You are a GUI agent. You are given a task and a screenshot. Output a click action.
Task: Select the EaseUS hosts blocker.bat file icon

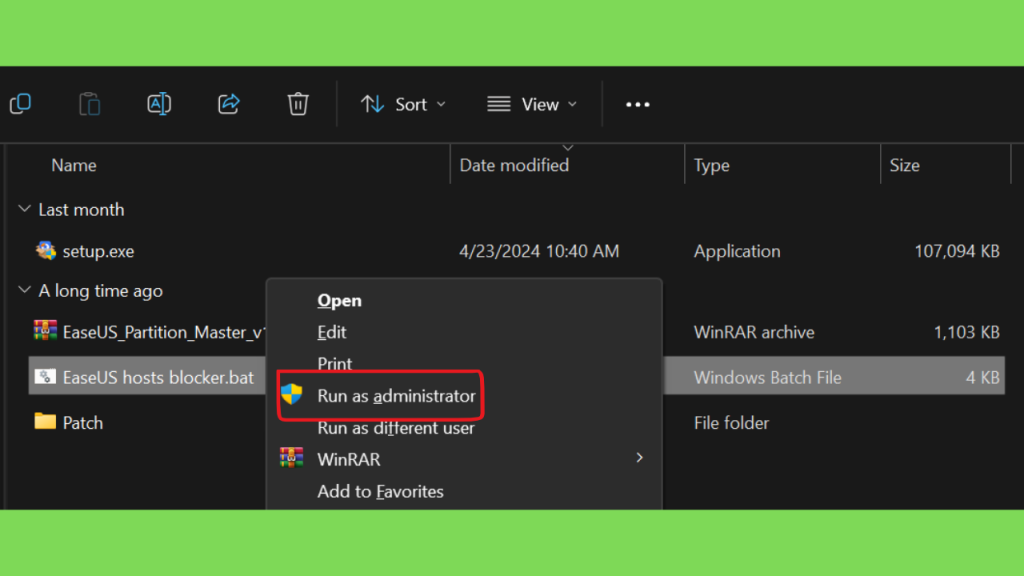(x=45, y=377)
